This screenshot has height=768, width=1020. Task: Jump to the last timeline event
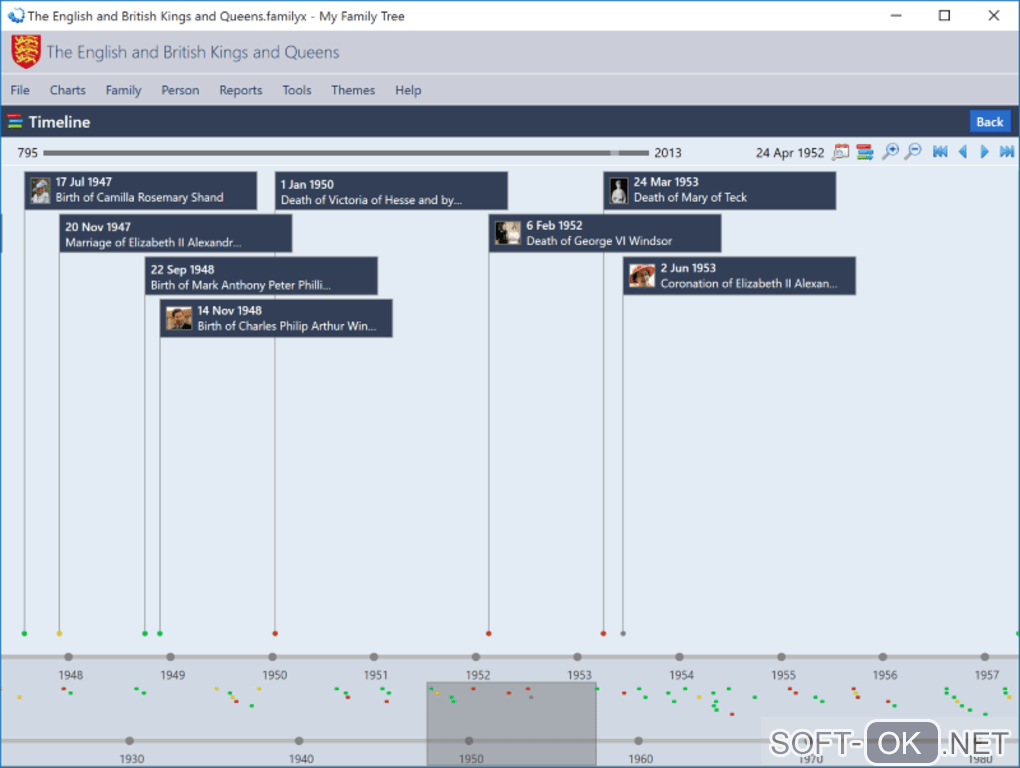pos(1007,152)
